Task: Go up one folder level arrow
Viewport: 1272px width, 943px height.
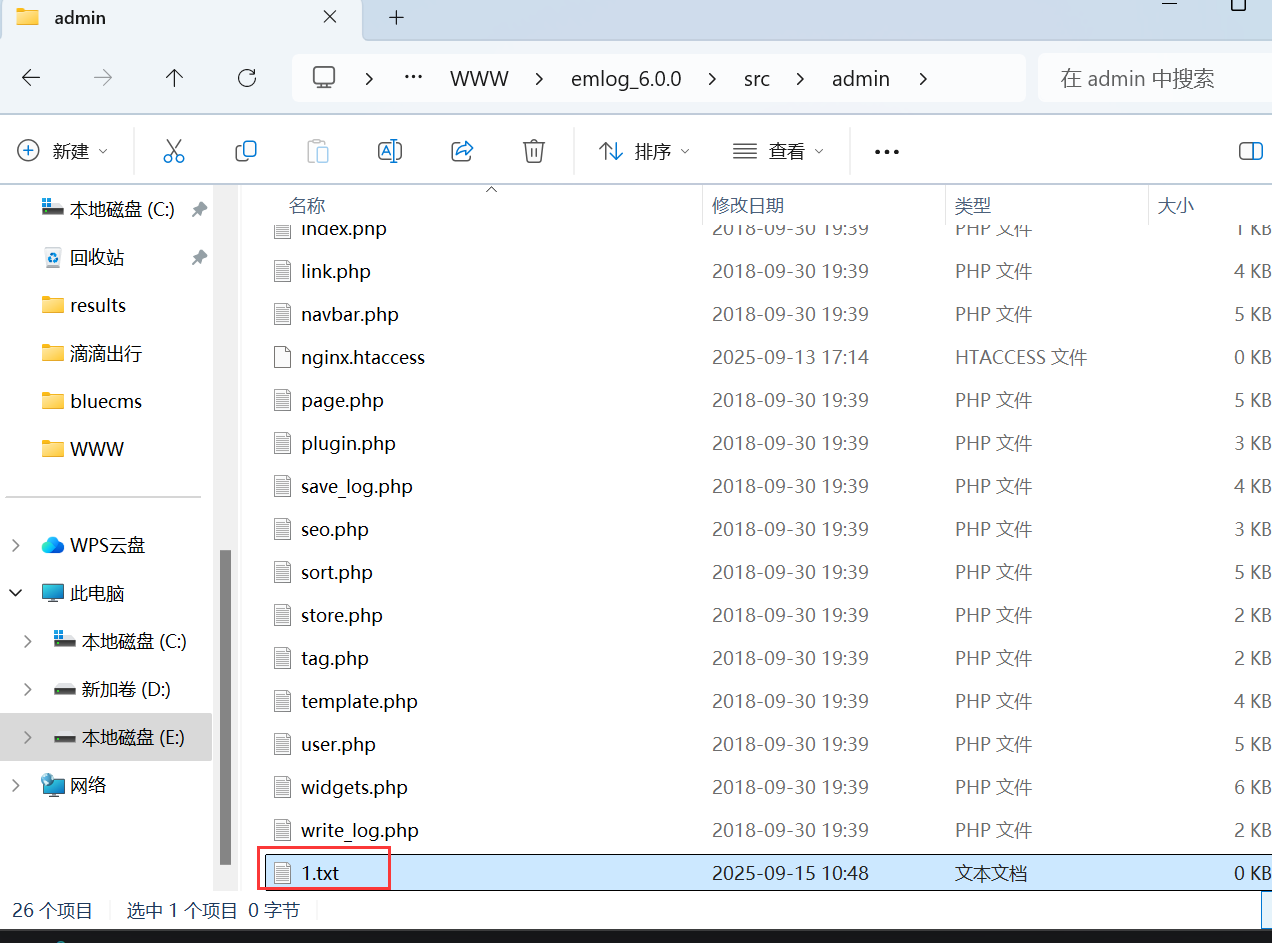Action: coord(175,78)
